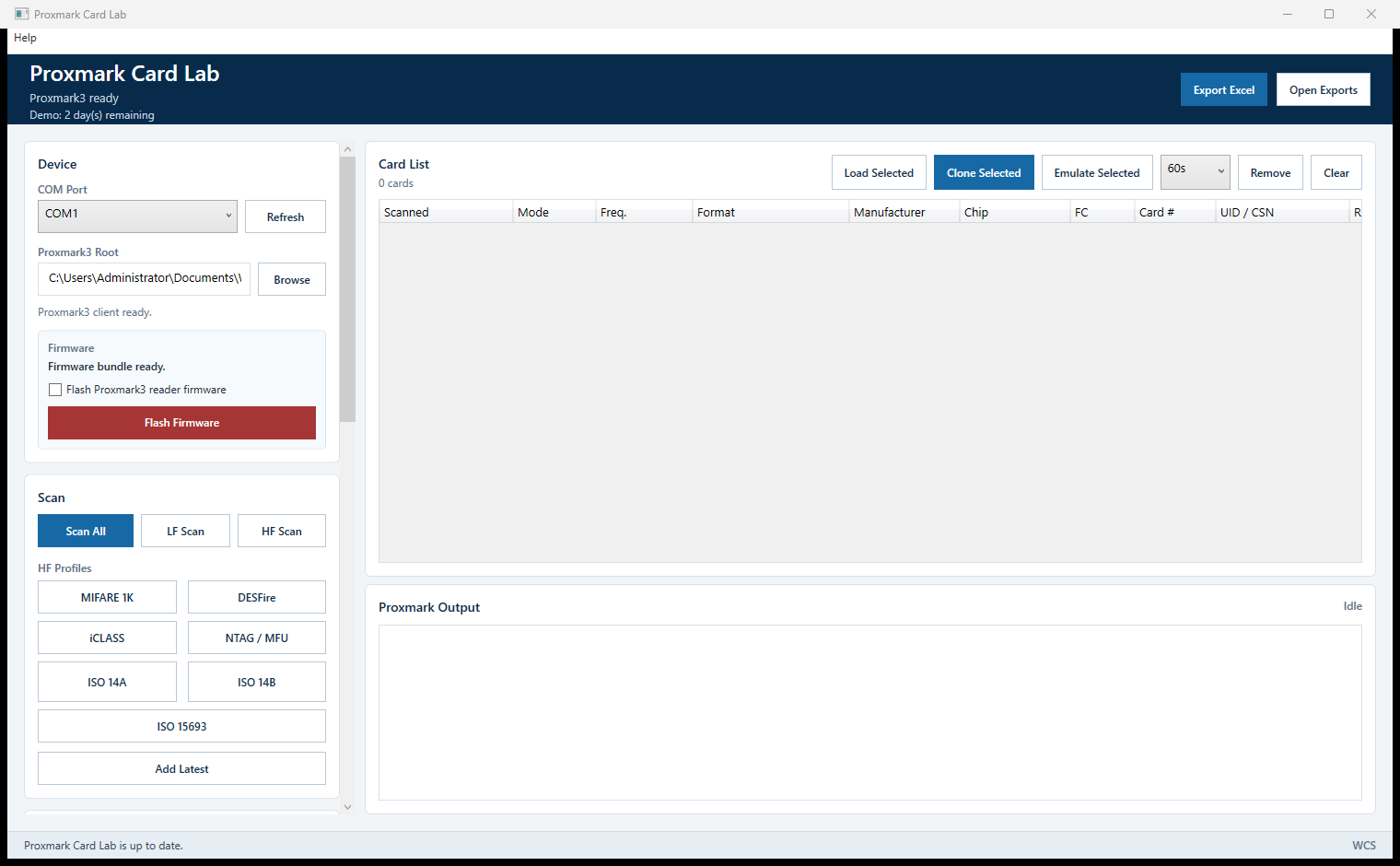Click Load Selected button
This screenshot has width=1400, height=866.
[879, 172]
